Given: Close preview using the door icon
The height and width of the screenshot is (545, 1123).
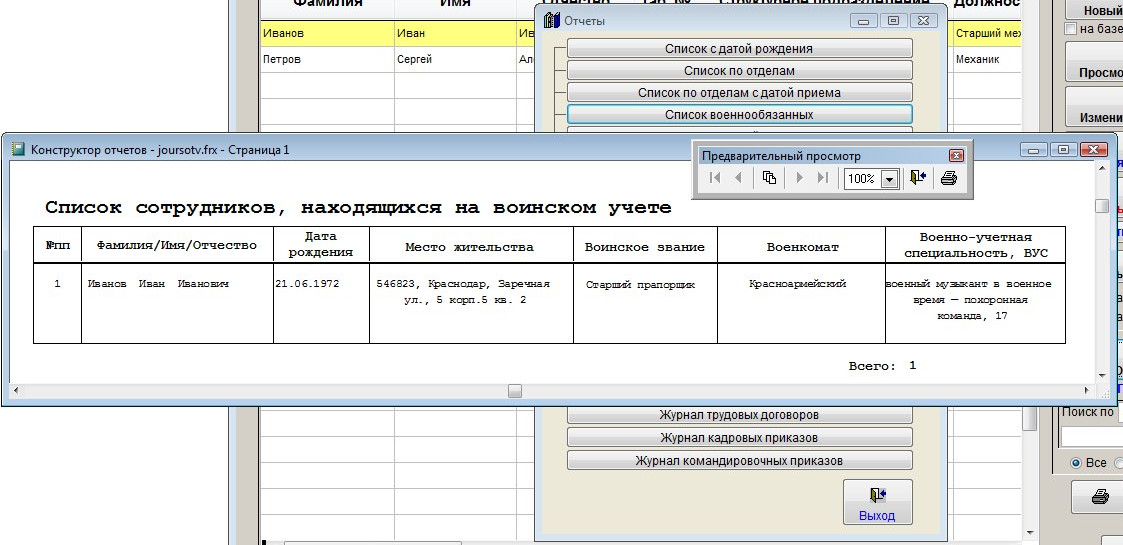Looking at the screenshot, I should click(919, 178).
